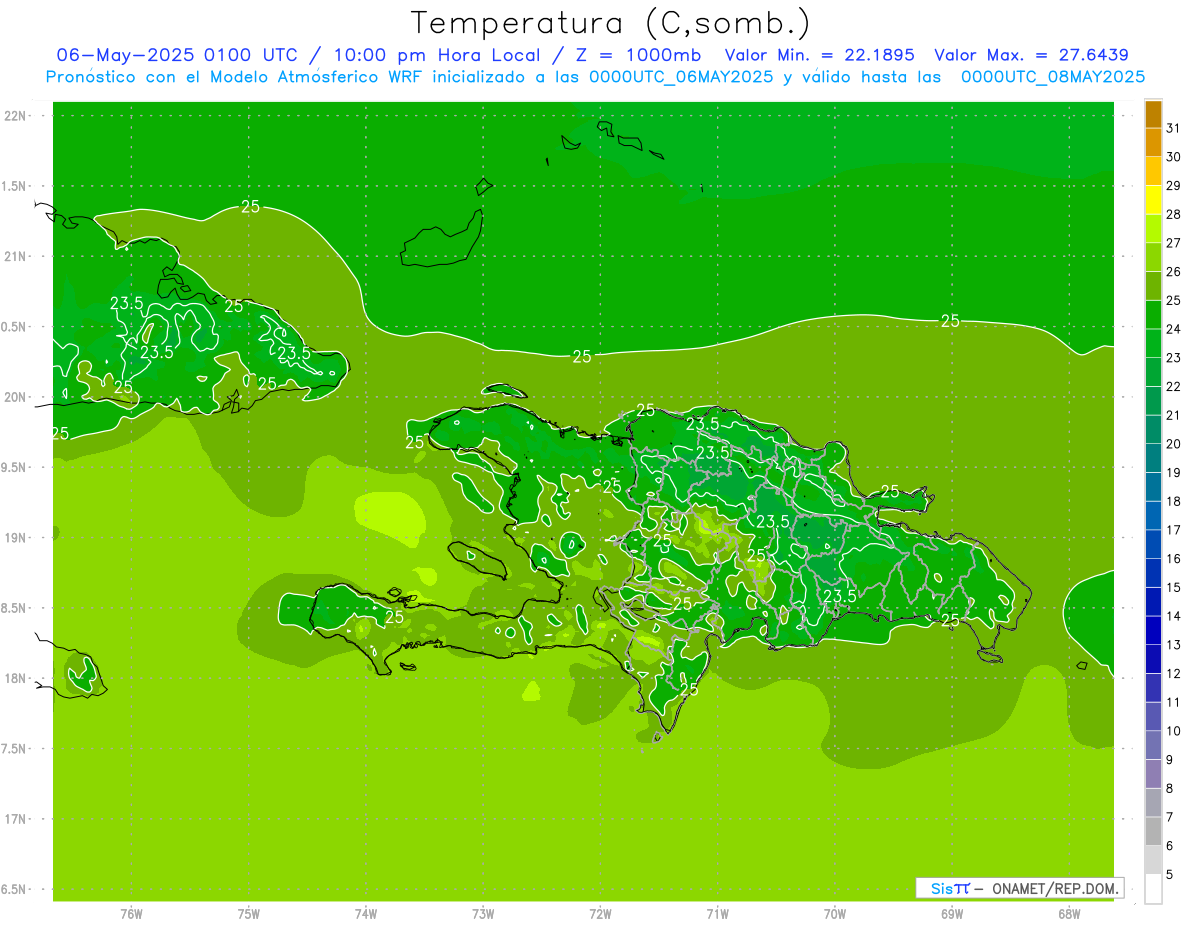This screenshot has width=1200, height=927.
Task: Click the "31" colorbar label
Action: coord(1174,128)
